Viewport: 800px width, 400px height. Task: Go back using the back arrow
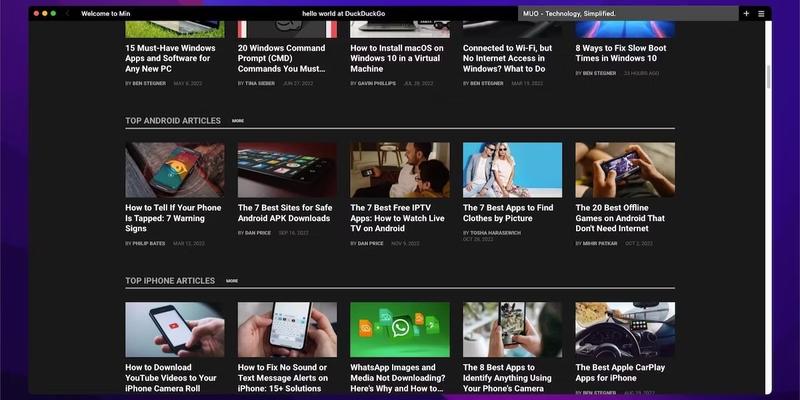(x=67, y=14)
